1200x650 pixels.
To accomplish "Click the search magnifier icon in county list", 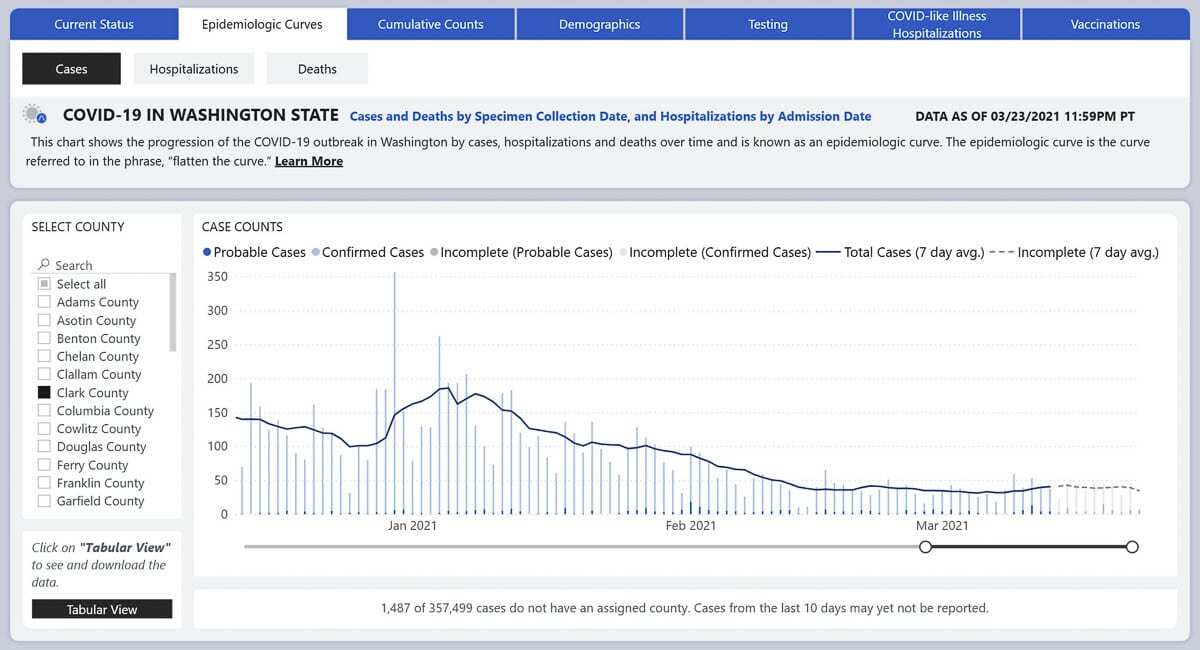I will click(x=43, y=265).
